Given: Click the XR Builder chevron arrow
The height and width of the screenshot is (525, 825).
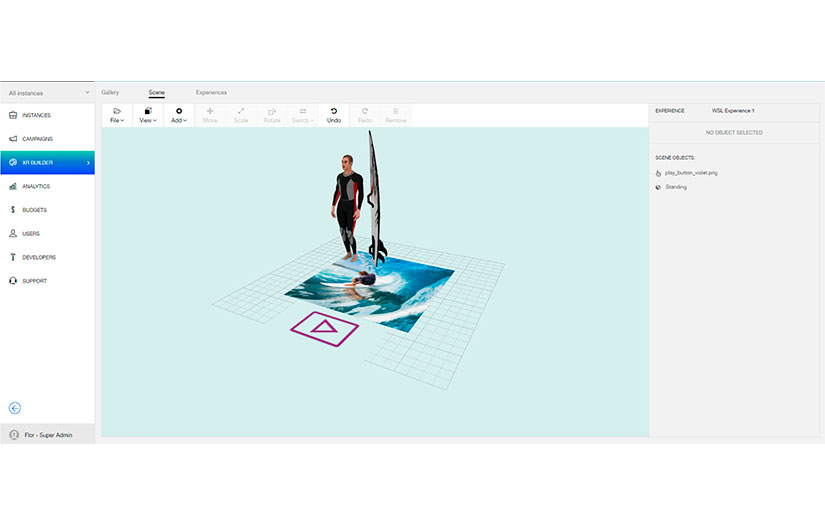Looking at the screenshot, I should click(88, 163).
